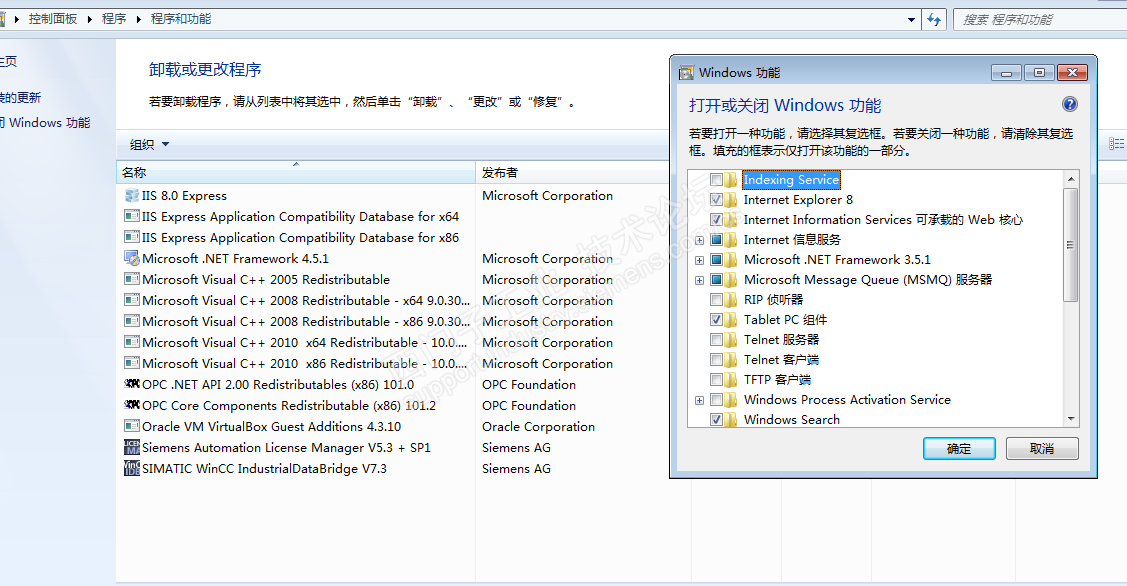Toggle the Microsoft Message Queue (MSMQ) 服务器 checkbox
The image size is (1127, 586).
716,280
